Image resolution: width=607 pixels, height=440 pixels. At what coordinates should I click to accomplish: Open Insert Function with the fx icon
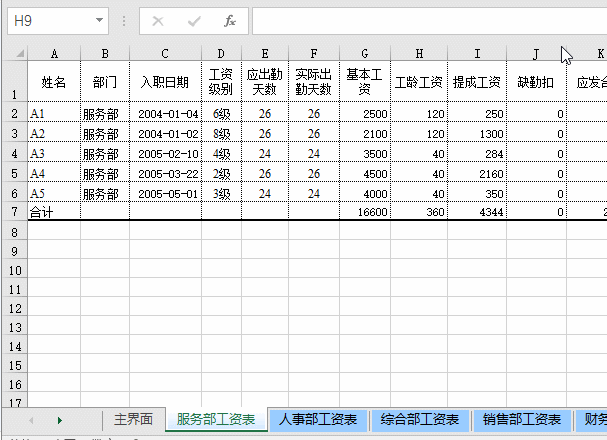(x=229, y=20)
